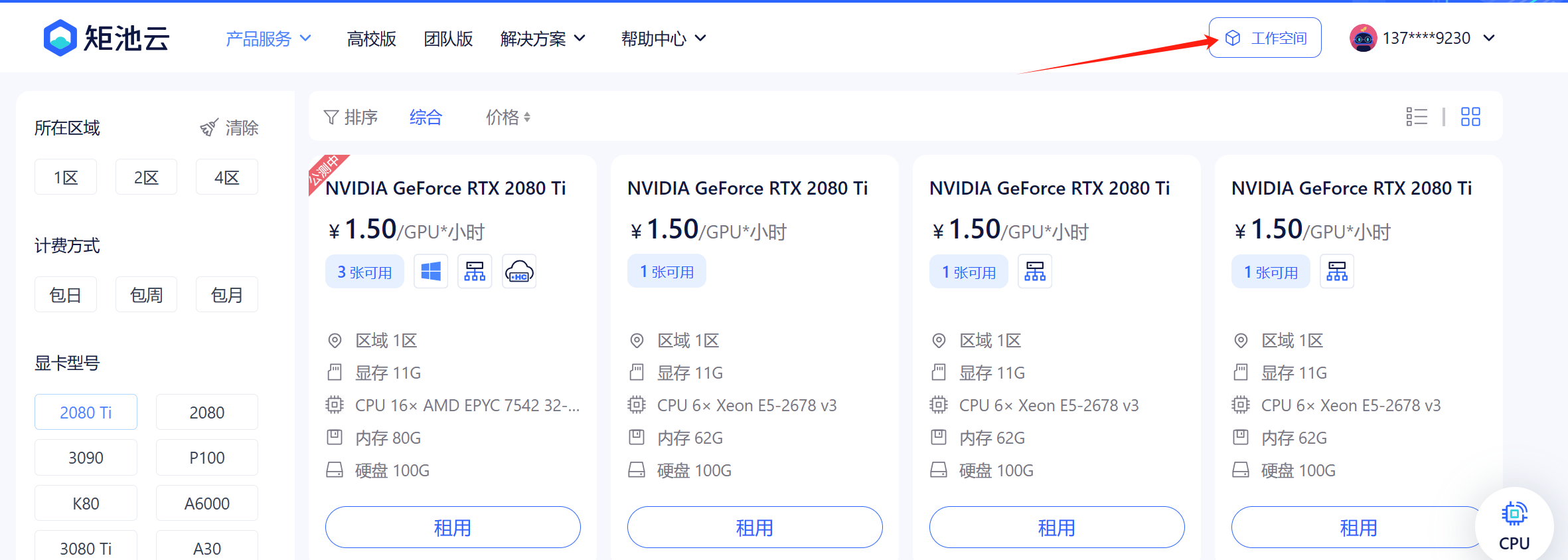
Task: Expand the 解决方案 dropdown
Action: point(542,39)
